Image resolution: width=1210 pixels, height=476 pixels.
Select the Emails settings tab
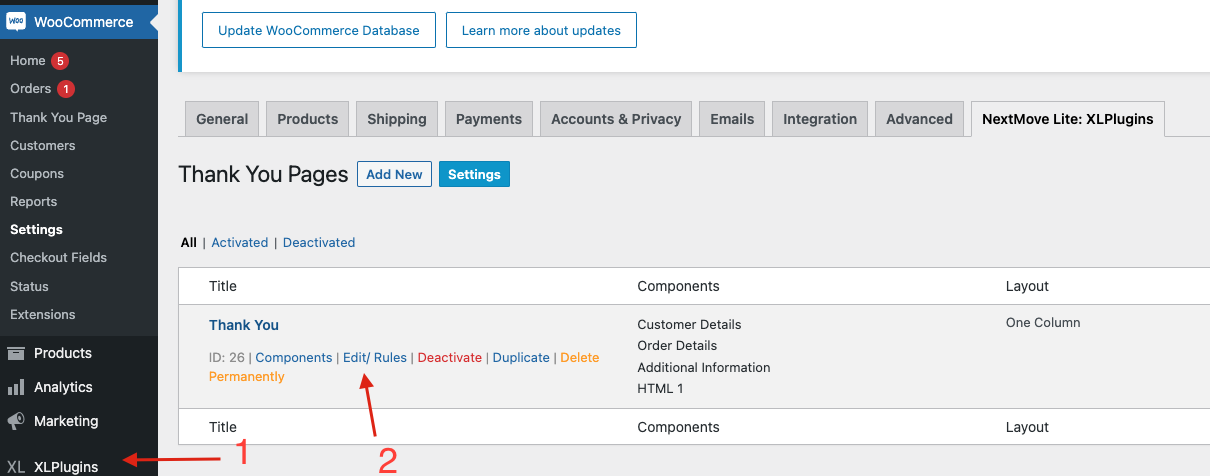pos(732,119)
